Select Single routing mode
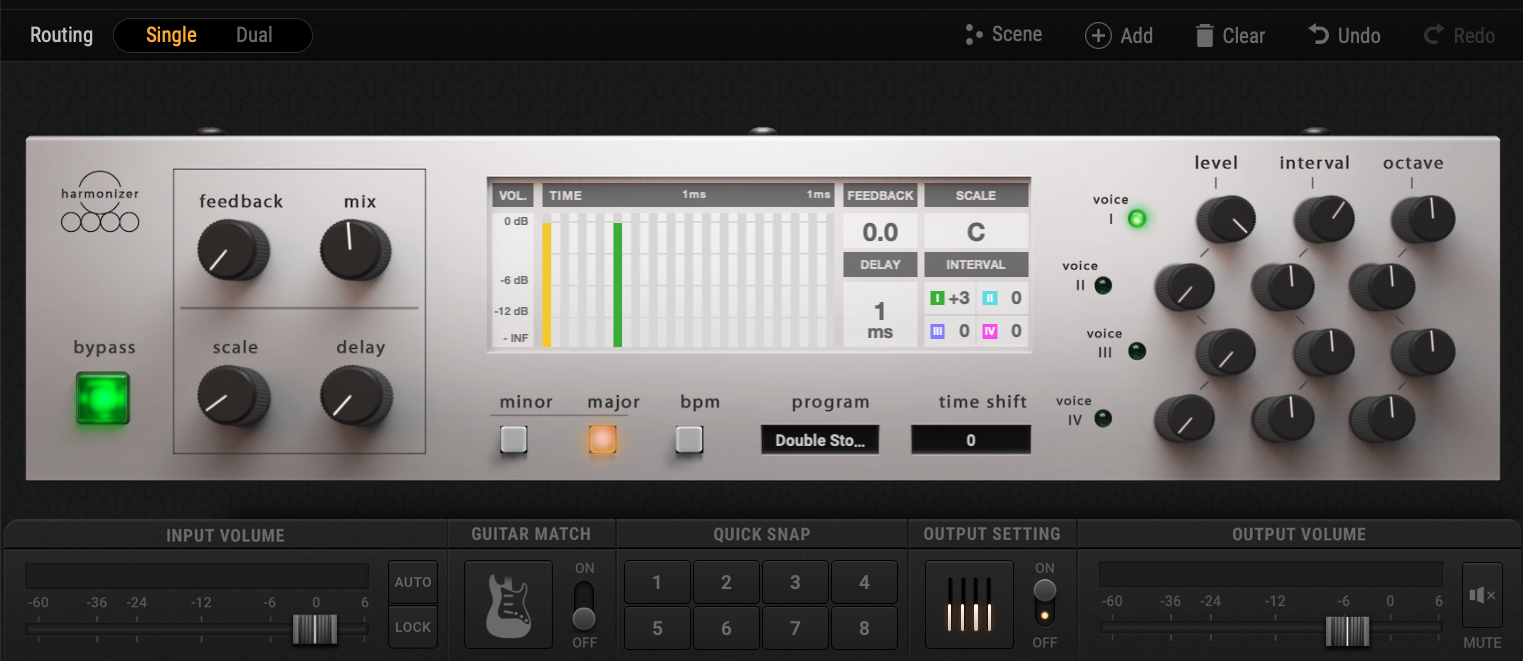Viewport: 1523px width, 661px height. click(x=171, y=35)
